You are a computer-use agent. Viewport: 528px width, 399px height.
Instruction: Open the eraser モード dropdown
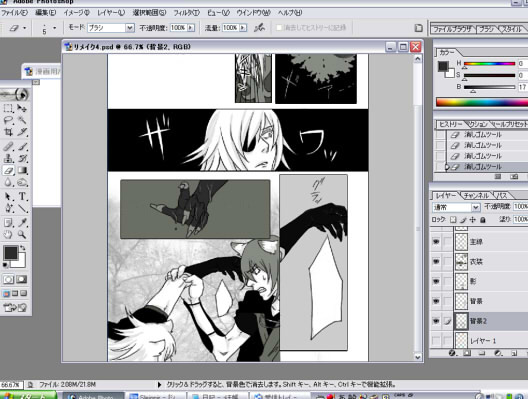coord(111,28)
